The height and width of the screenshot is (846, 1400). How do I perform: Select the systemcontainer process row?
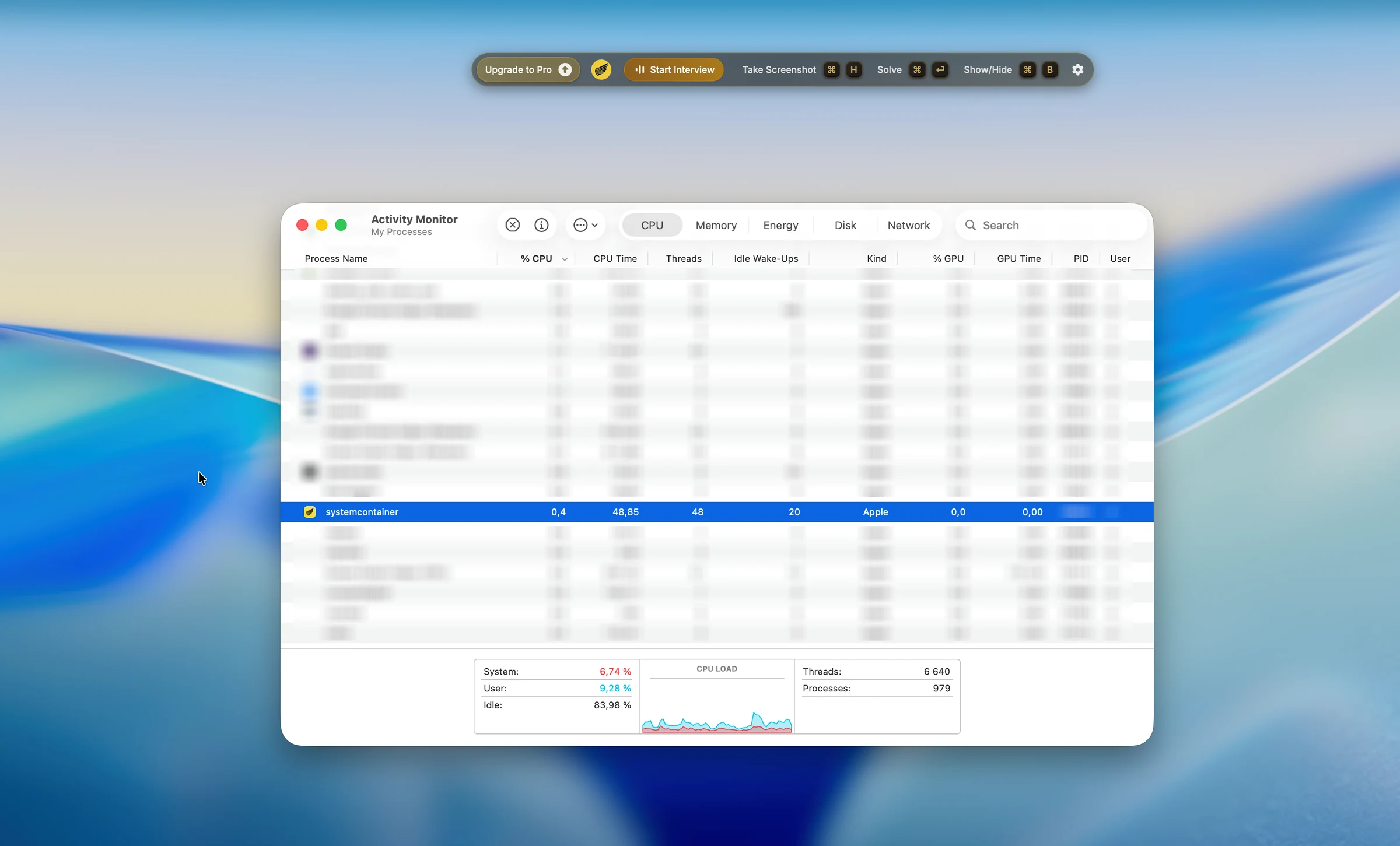[717, 512]
